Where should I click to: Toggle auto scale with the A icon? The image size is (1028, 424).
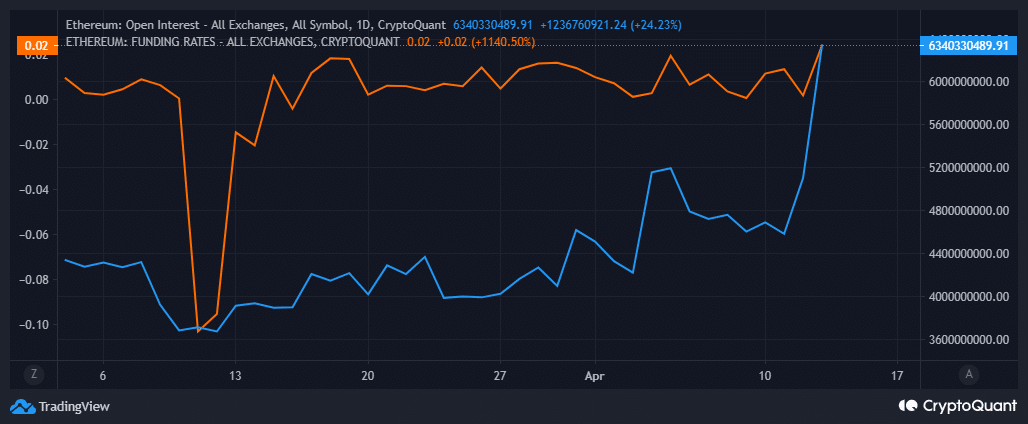click(x=969, y=374)
